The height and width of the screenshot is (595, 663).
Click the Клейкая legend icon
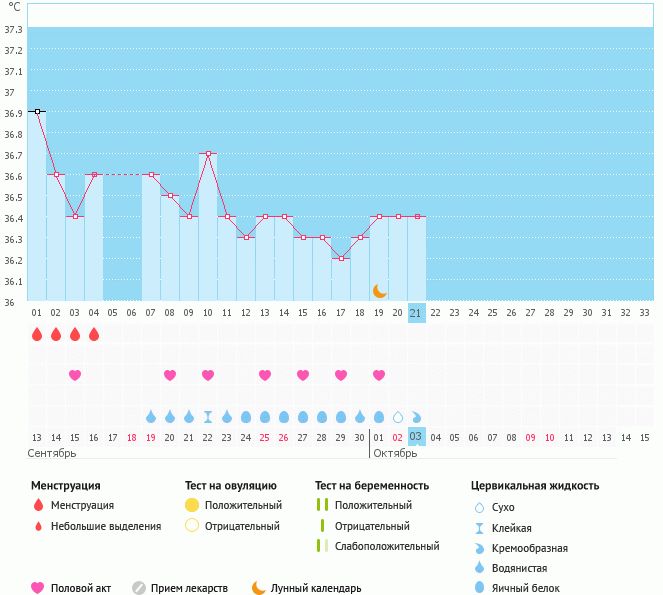coord(479,528)
